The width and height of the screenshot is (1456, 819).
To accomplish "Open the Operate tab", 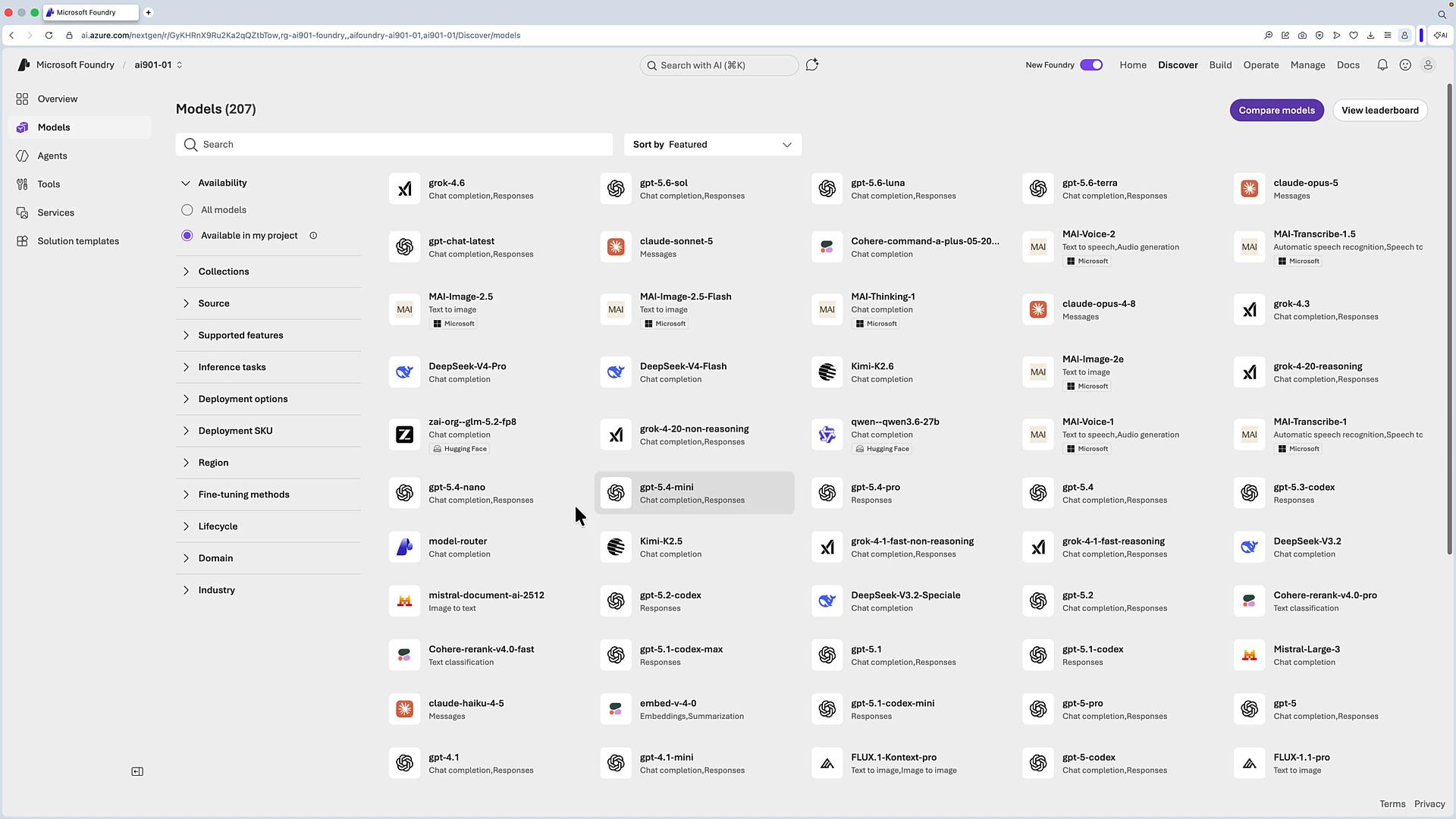I will 1261,65.
